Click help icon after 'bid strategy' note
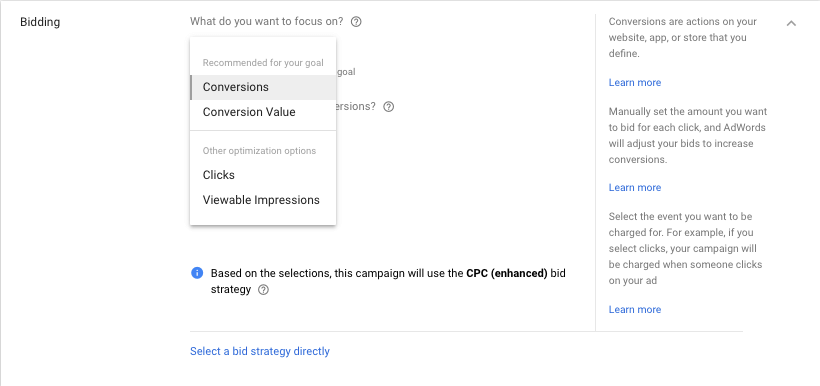Image resolution: width=820 pixels, height=386 pixels. coord(264,290)
